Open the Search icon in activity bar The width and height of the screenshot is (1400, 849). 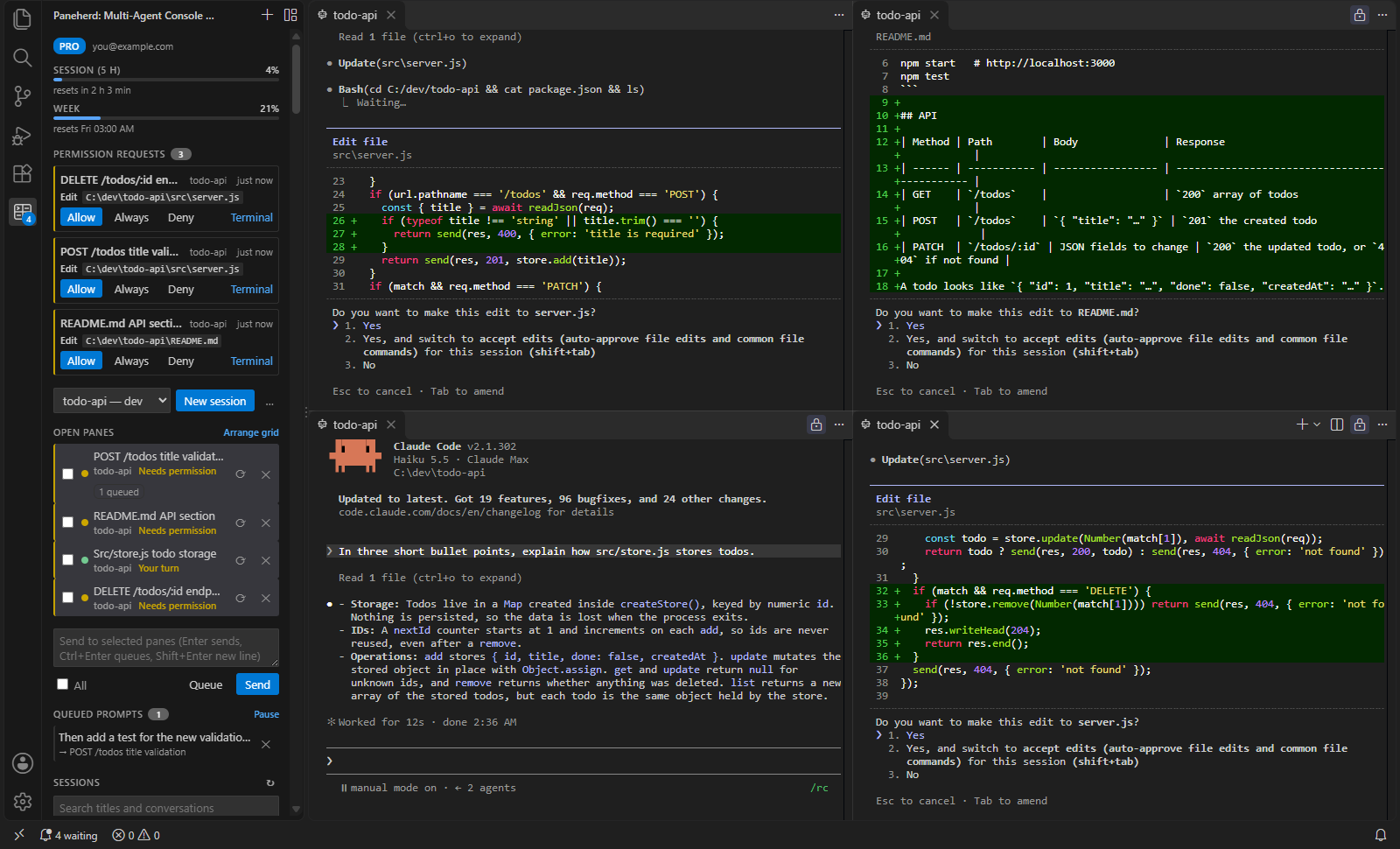click(x=23, y=58)
